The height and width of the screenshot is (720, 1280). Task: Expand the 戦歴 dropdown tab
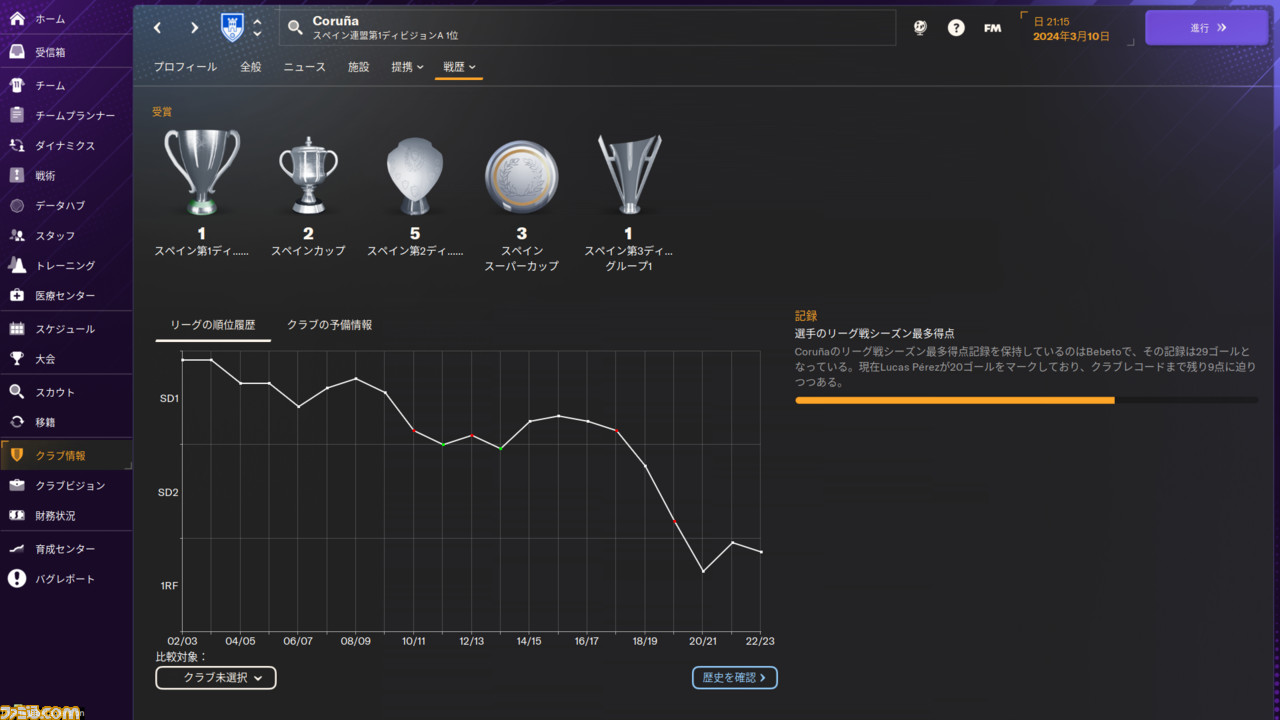pos(459,67)
